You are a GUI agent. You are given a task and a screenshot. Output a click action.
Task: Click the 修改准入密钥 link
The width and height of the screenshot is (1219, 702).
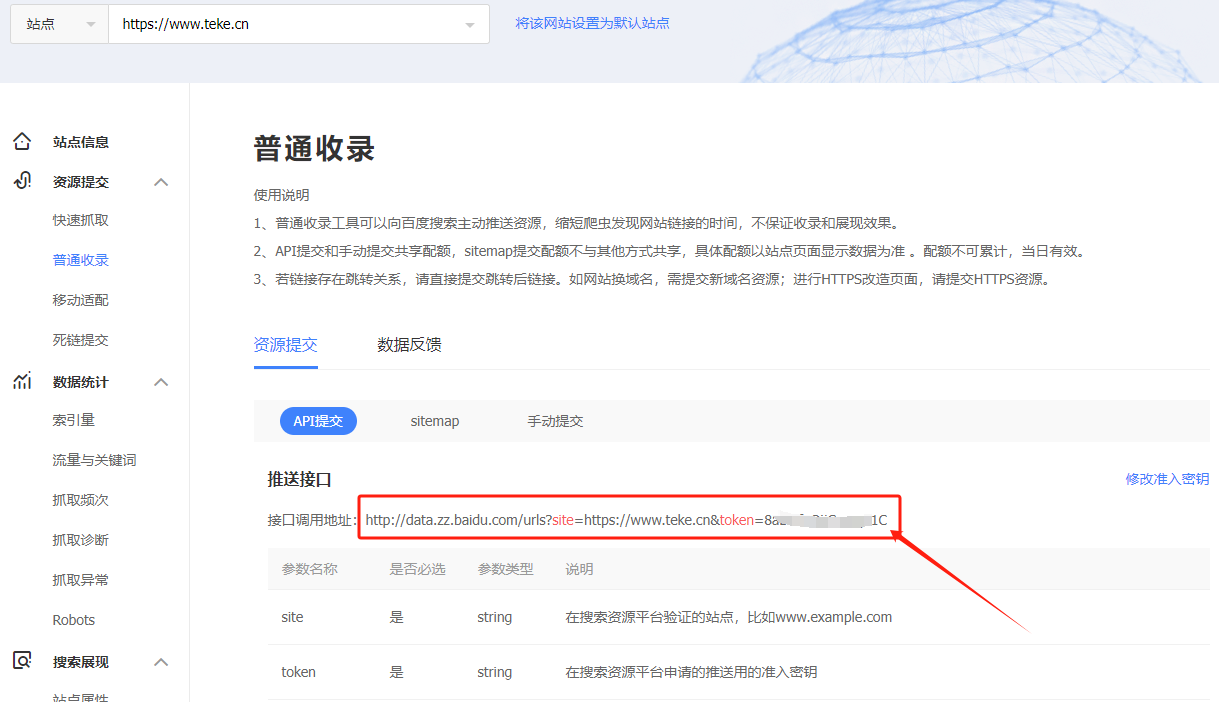point(1167,479)
